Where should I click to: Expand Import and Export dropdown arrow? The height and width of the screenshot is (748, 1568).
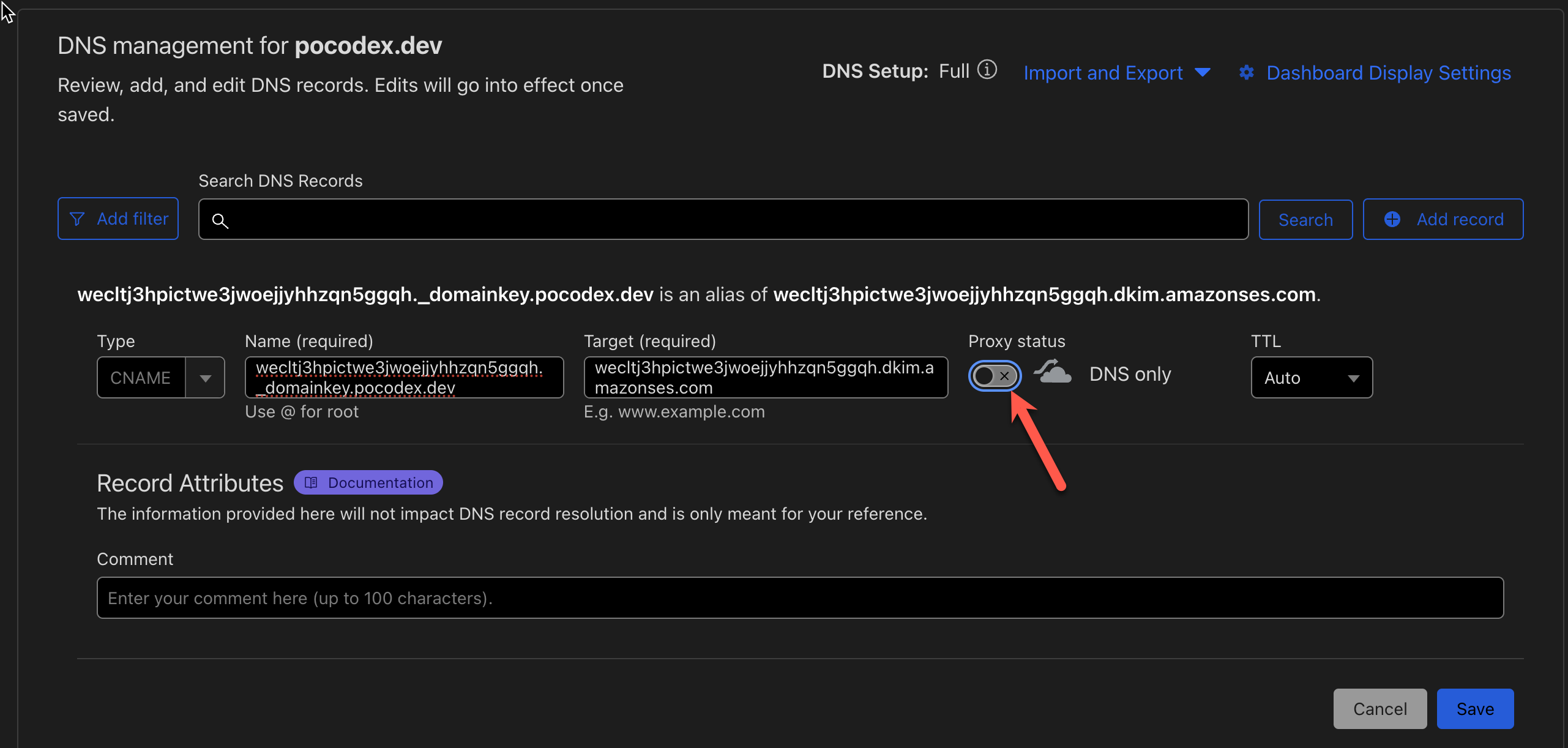point(1203,73)
